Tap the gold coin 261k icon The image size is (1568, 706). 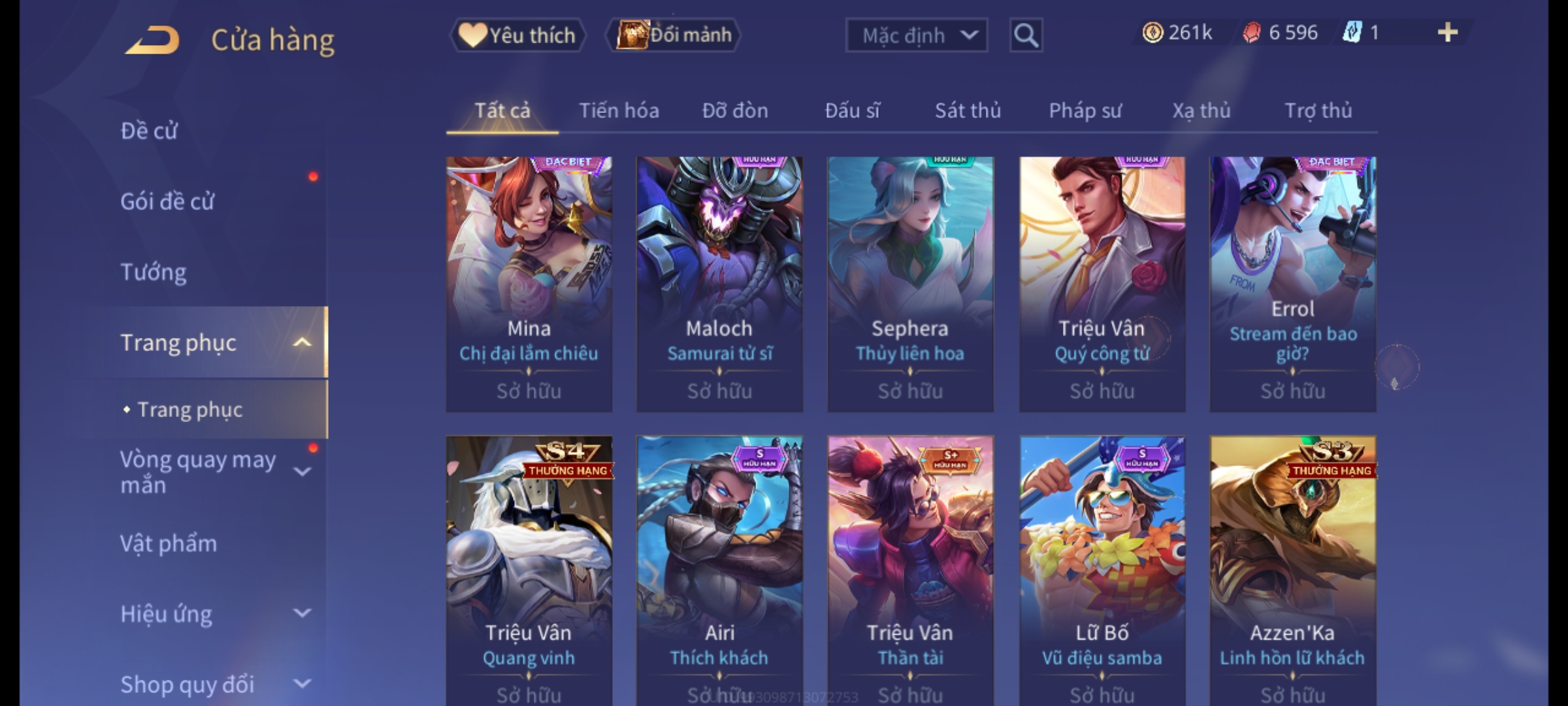1152,33
